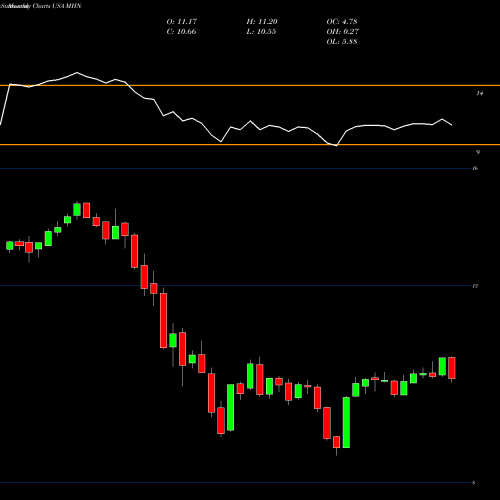Select the 'OL: 5.88' reading
Viewport: 500px width, 500px height.
point(342,42)
